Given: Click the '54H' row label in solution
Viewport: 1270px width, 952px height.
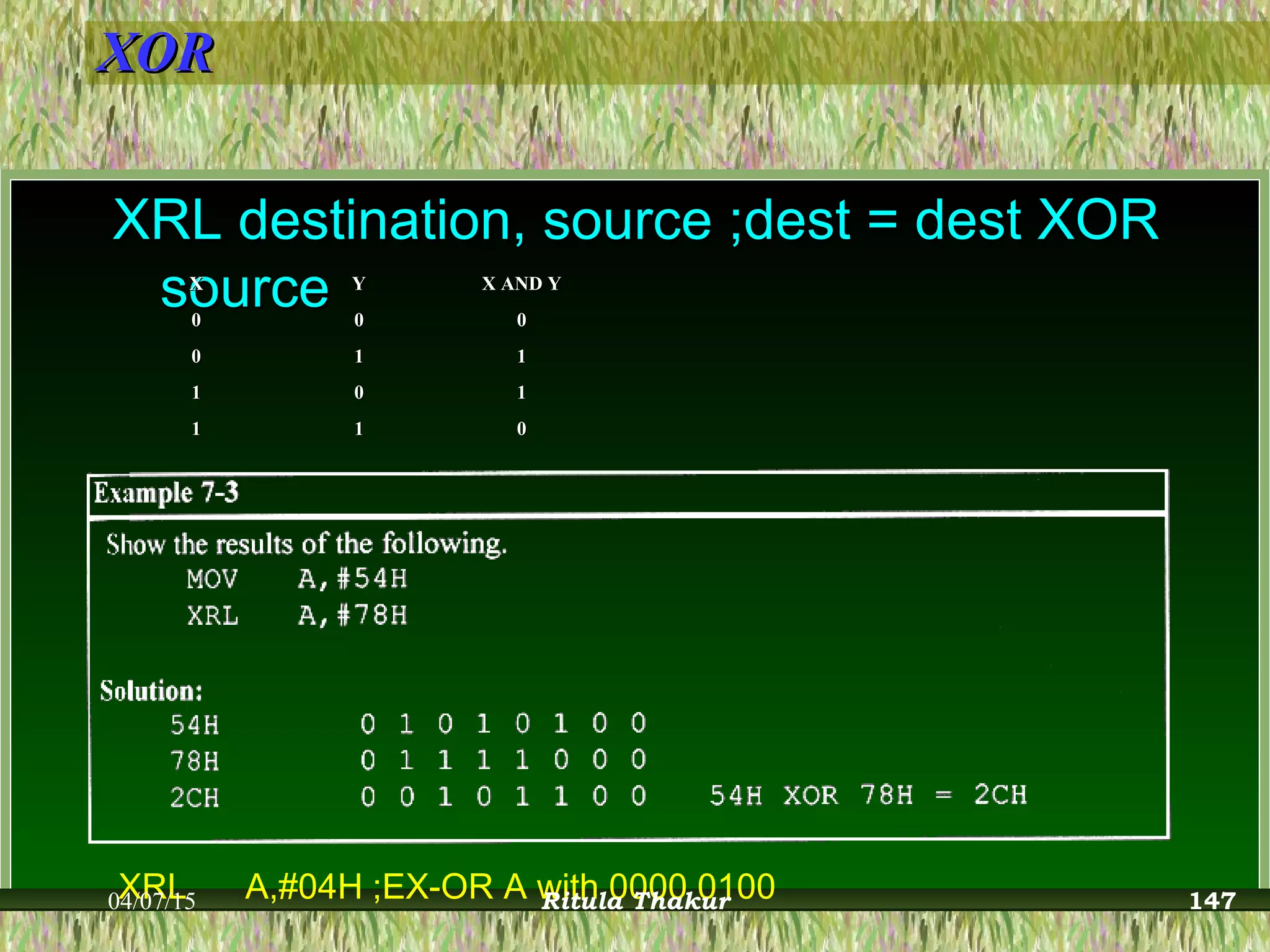Looking at the screenshot, I should 195,725.
